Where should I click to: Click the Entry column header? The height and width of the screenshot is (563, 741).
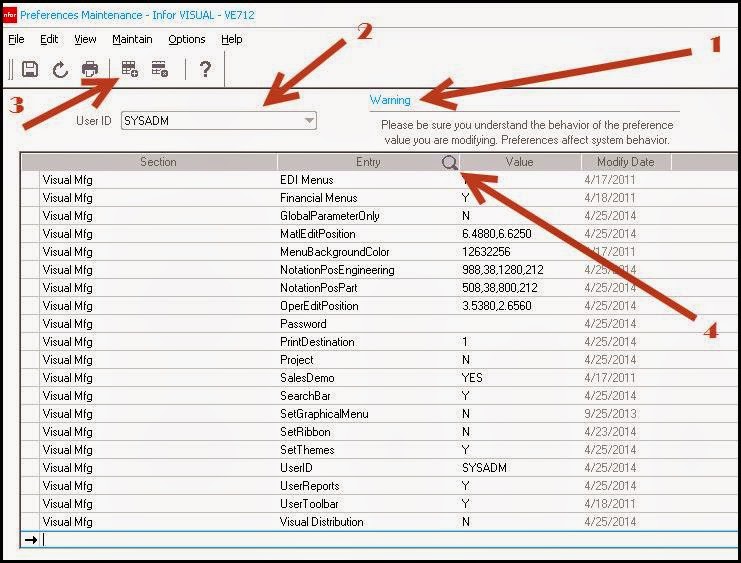368,162
